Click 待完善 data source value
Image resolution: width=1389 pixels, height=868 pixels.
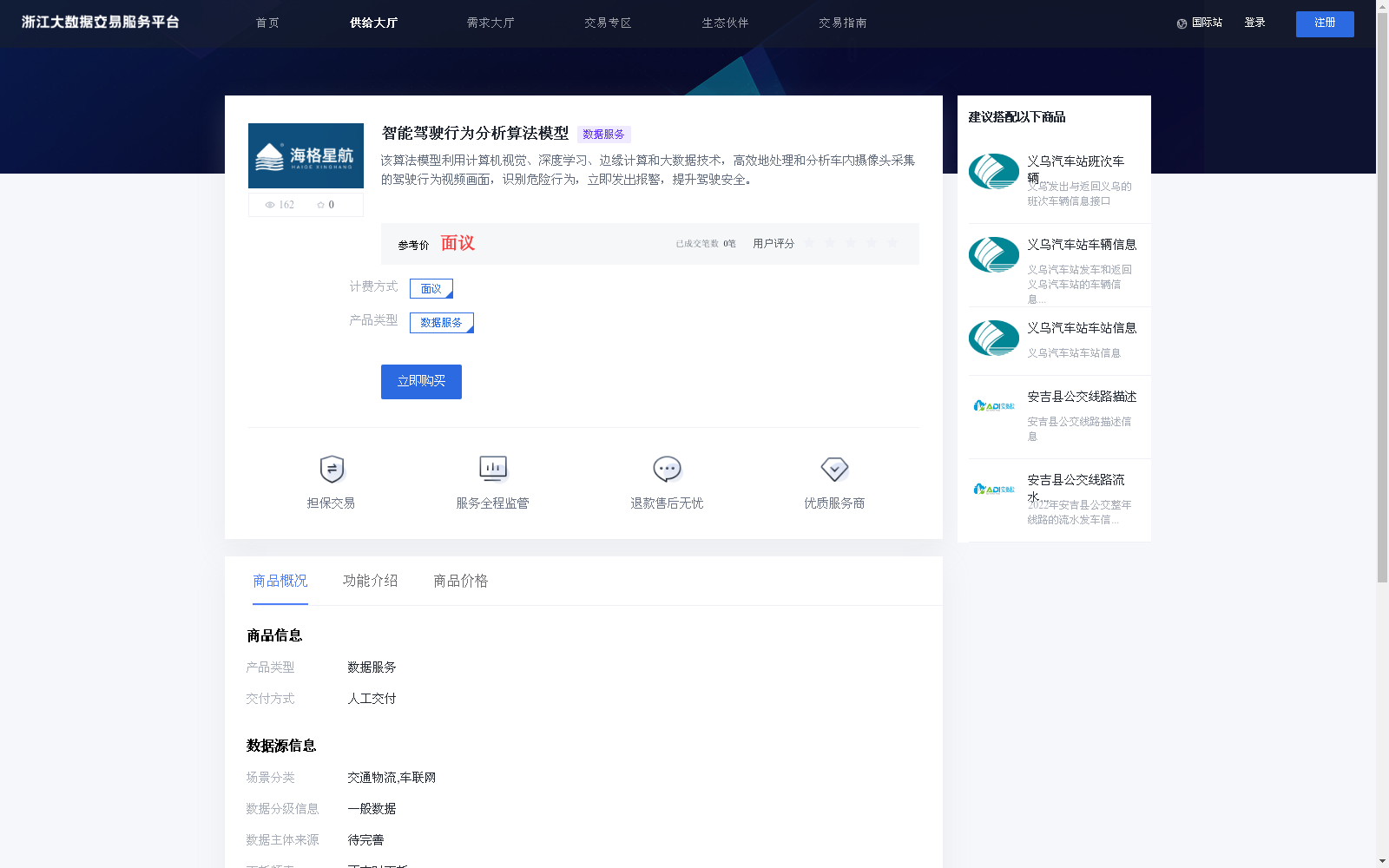(365, 840)
